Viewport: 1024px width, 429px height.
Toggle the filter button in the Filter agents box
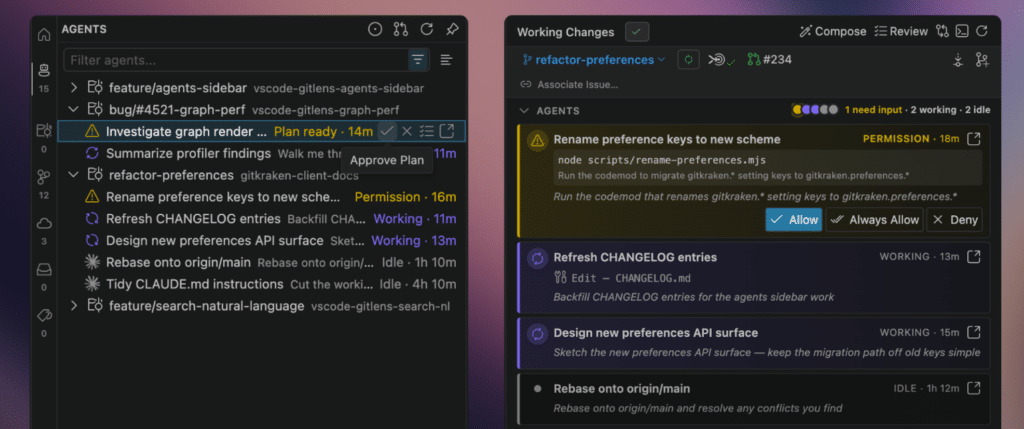click(x=418, y=60)
